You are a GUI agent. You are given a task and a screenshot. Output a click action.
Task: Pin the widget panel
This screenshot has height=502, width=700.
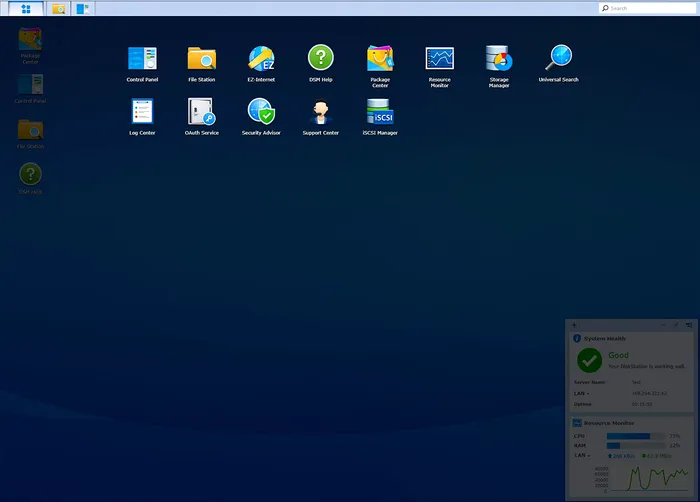676,325
